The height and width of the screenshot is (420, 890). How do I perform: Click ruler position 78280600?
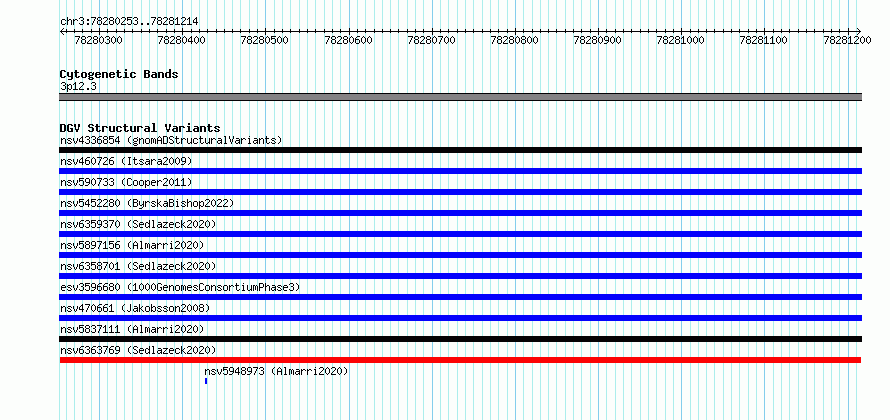click(x=350, y=40)
